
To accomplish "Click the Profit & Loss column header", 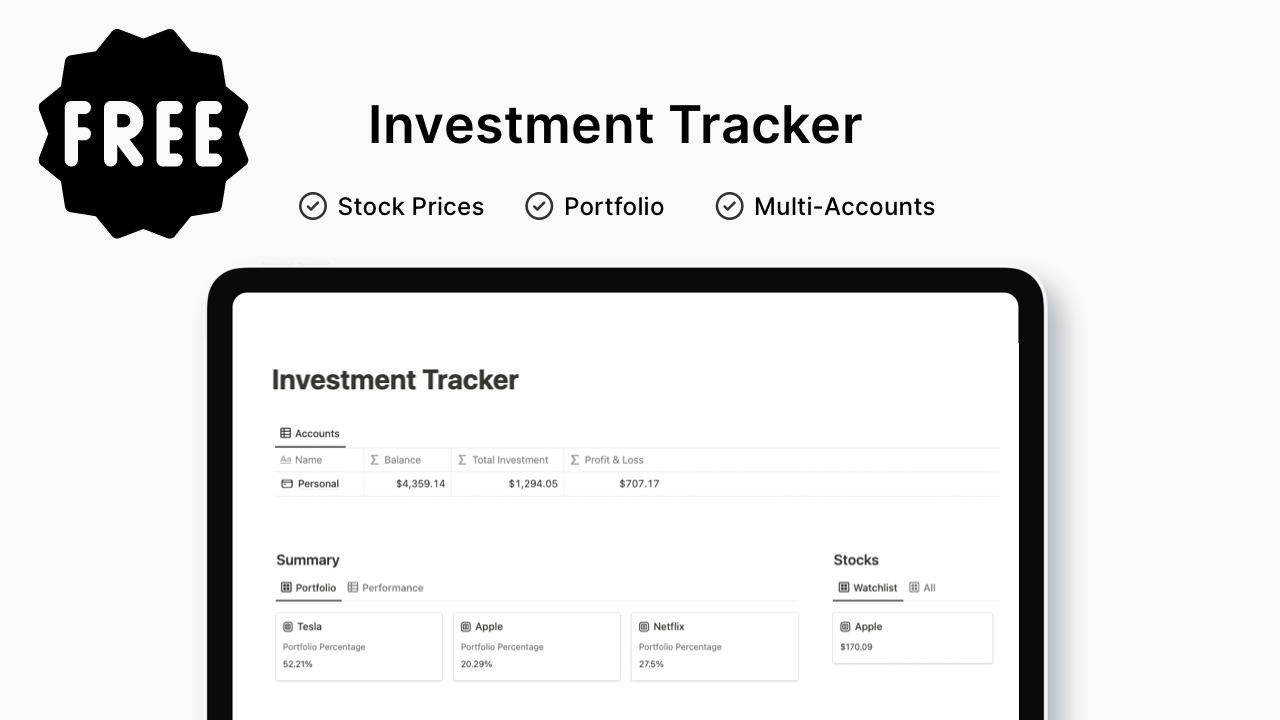I will tap(607, 460).
